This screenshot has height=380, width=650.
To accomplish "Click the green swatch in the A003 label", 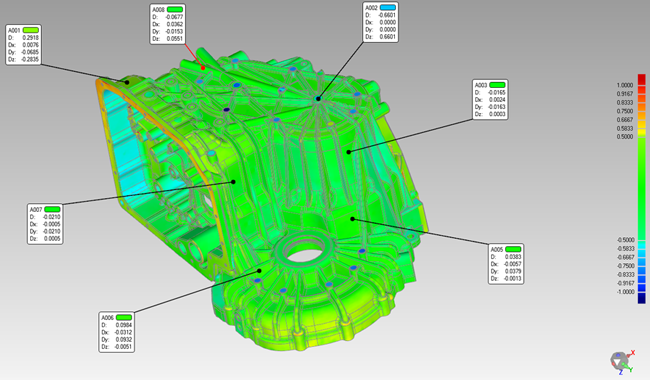I will pyautogui.click(x=497, y=85).
